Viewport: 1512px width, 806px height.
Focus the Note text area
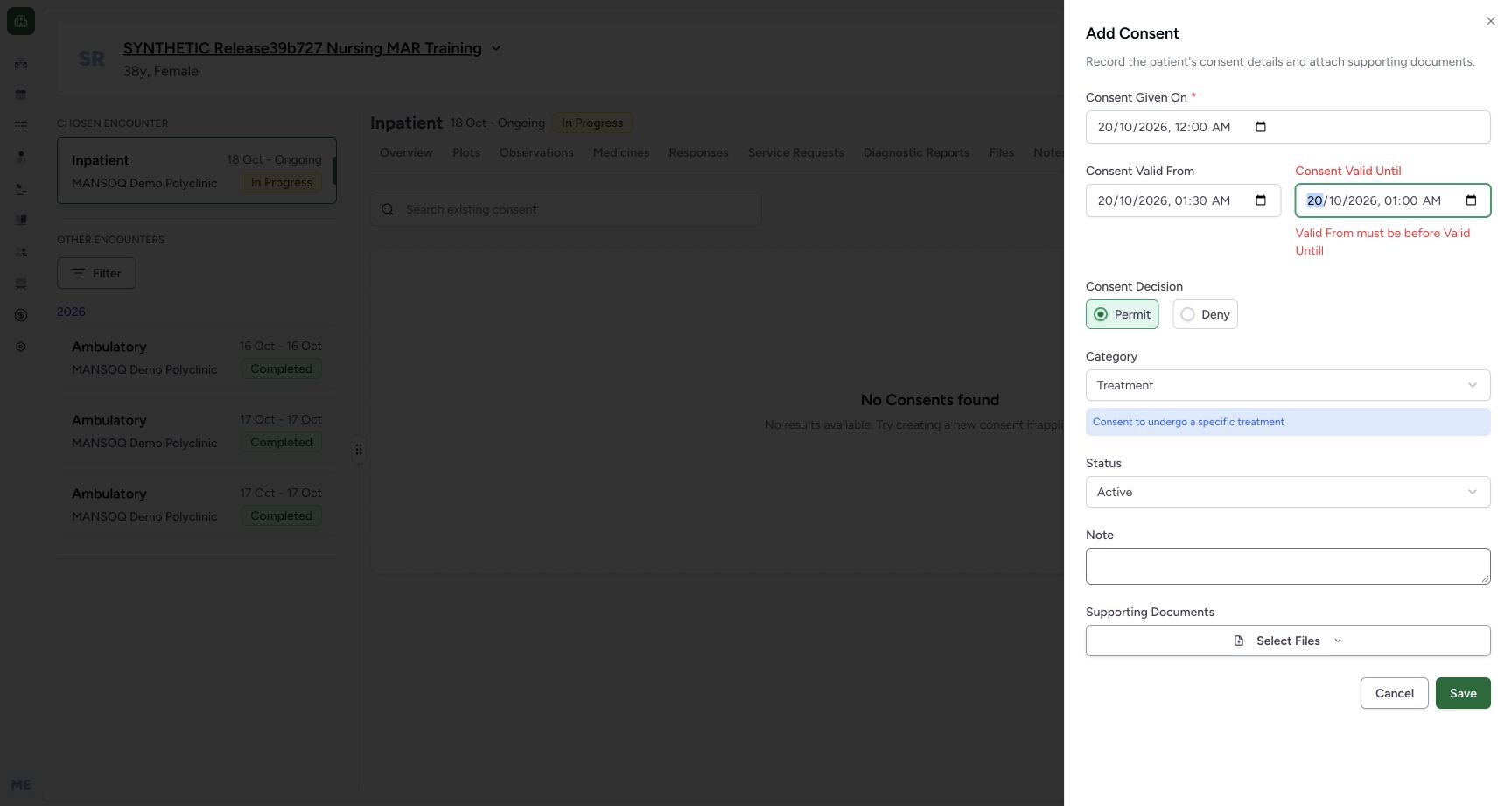[x=1288, y=566]
